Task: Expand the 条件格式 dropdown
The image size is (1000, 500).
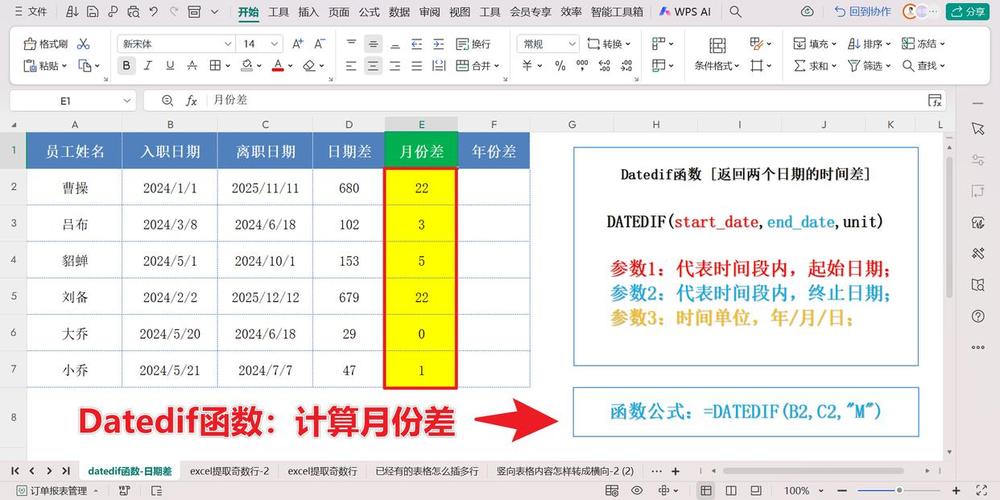Action: [737, 66]
